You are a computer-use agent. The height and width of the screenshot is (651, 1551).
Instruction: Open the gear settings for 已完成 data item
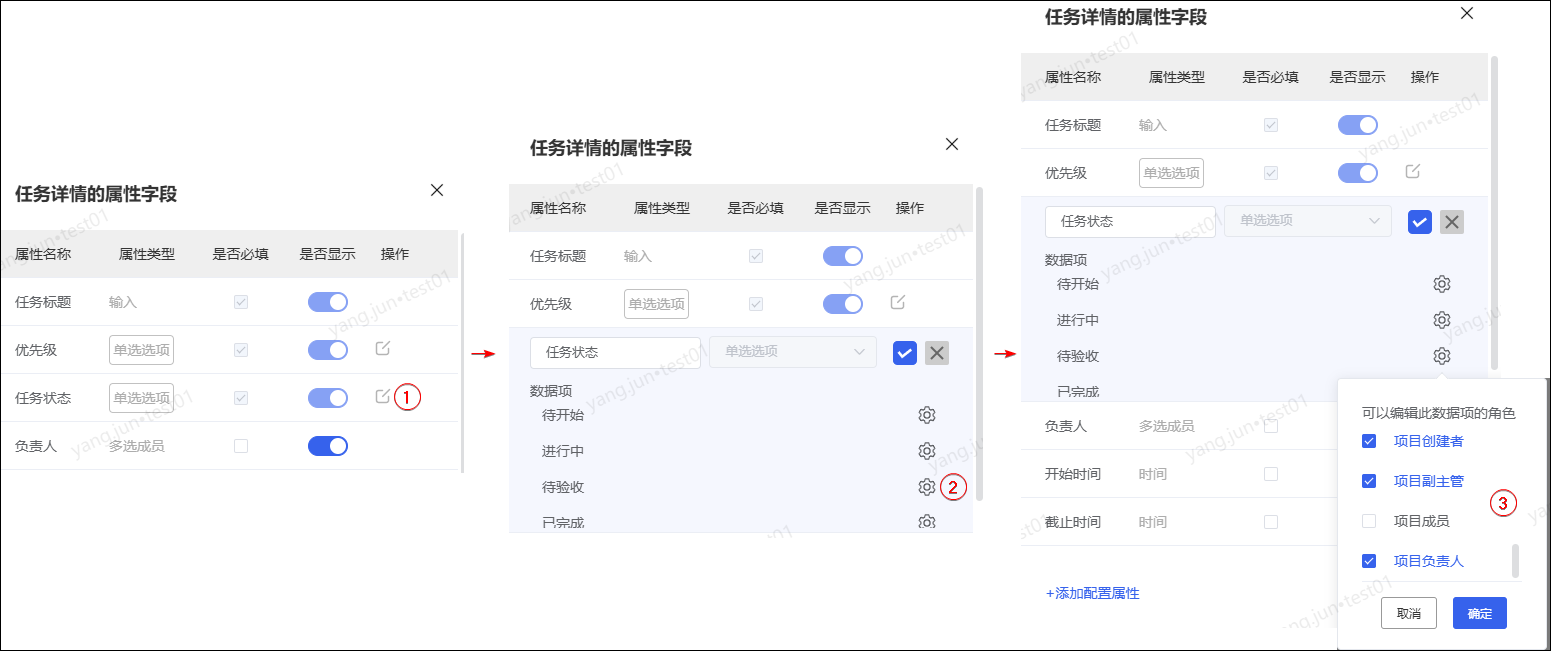coord(926,521)
